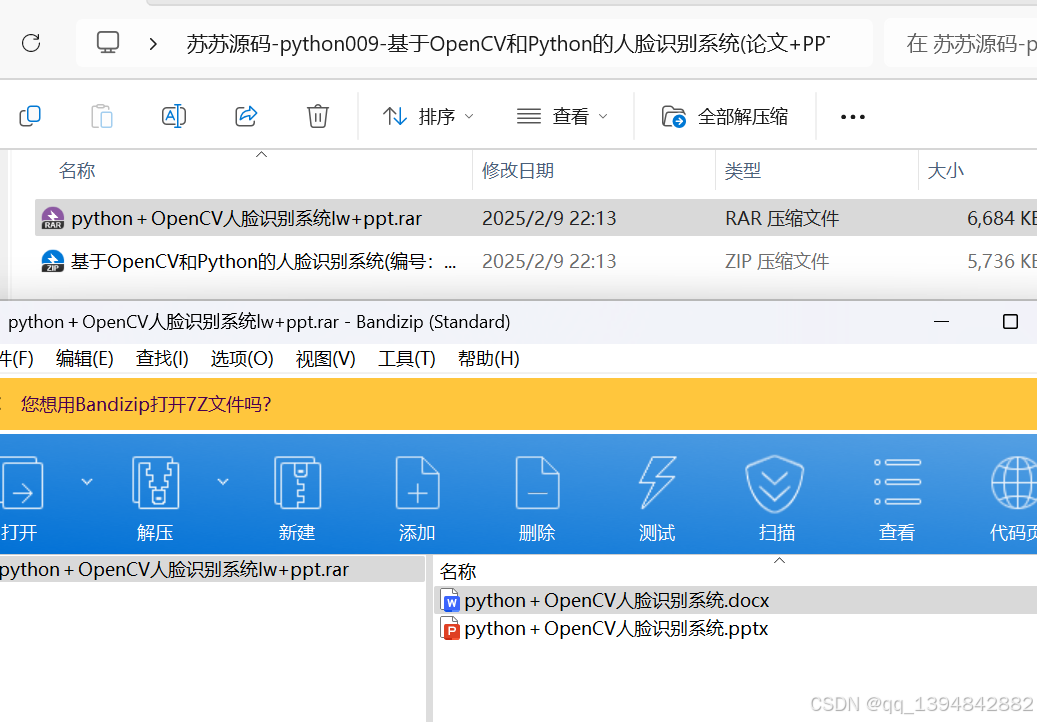Sort by 名称 column in Bandizip file list

(458, 571)
